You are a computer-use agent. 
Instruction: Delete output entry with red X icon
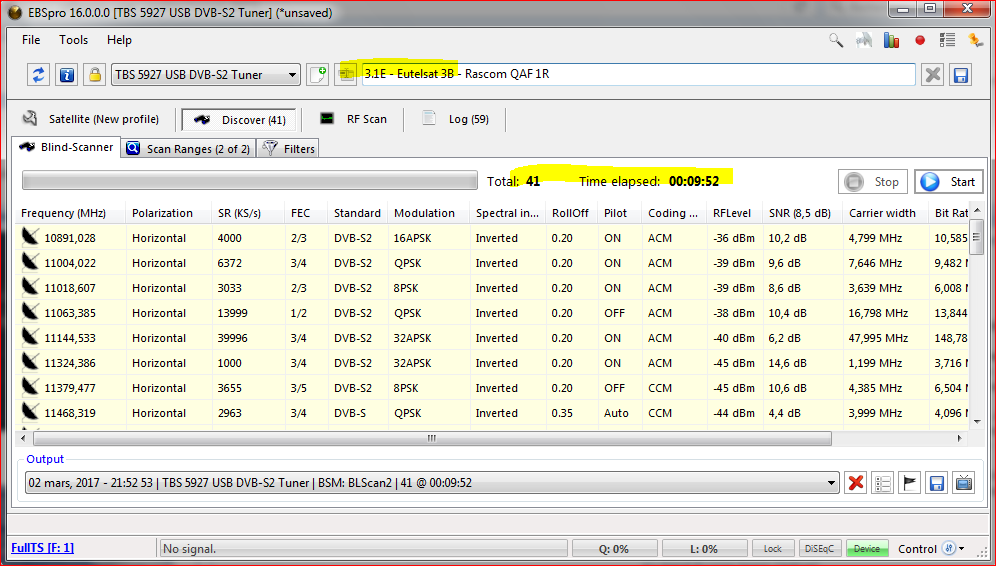click(856, 483)
